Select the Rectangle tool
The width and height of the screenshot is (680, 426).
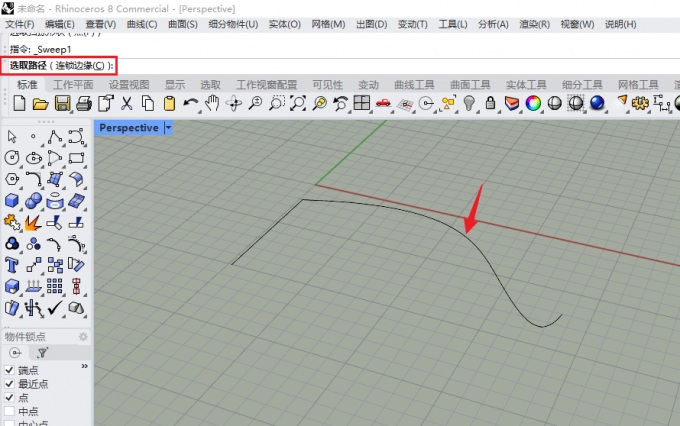(x=76, y=158)
